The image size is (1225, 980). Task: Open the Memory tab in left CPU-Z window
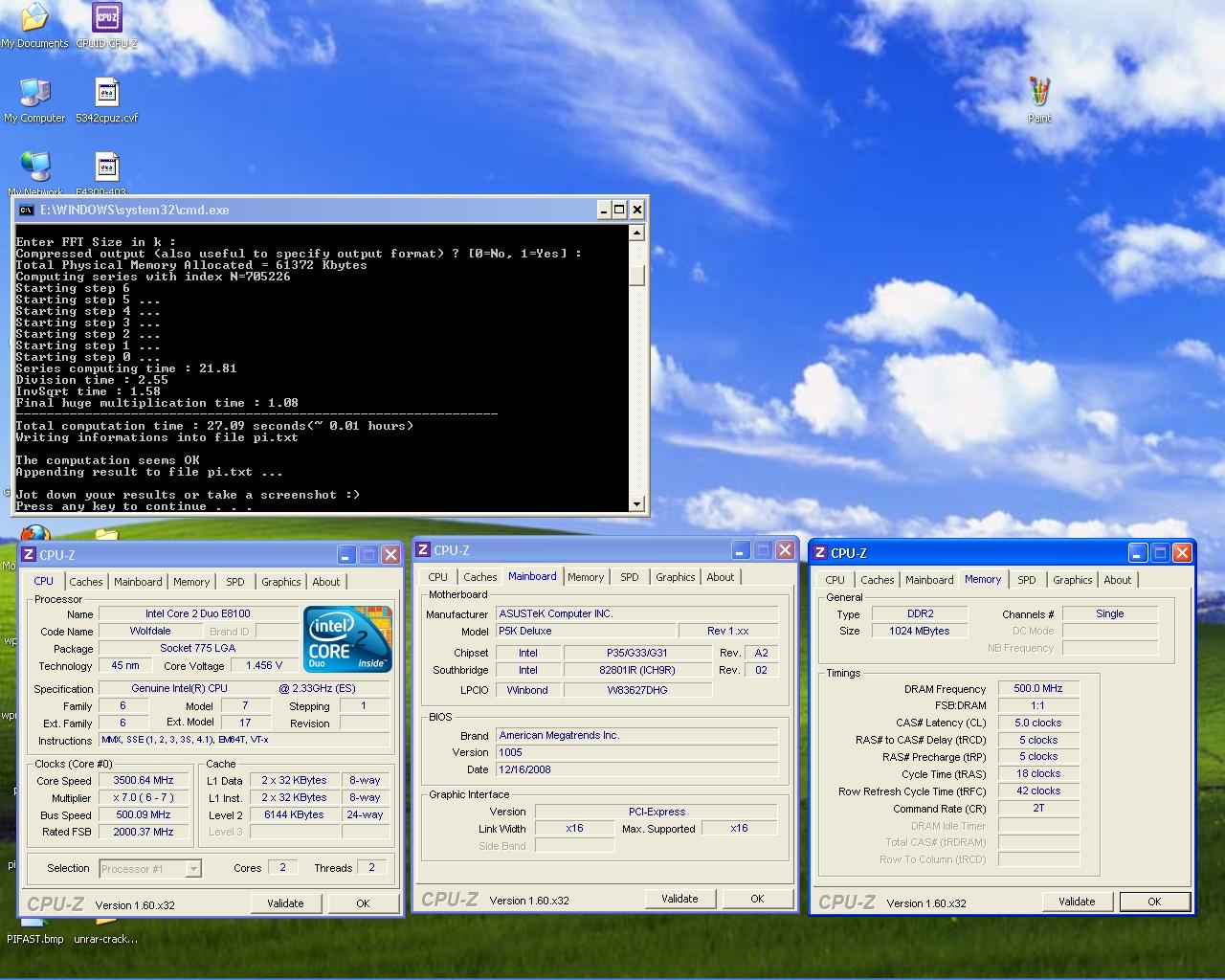(191, 582)
